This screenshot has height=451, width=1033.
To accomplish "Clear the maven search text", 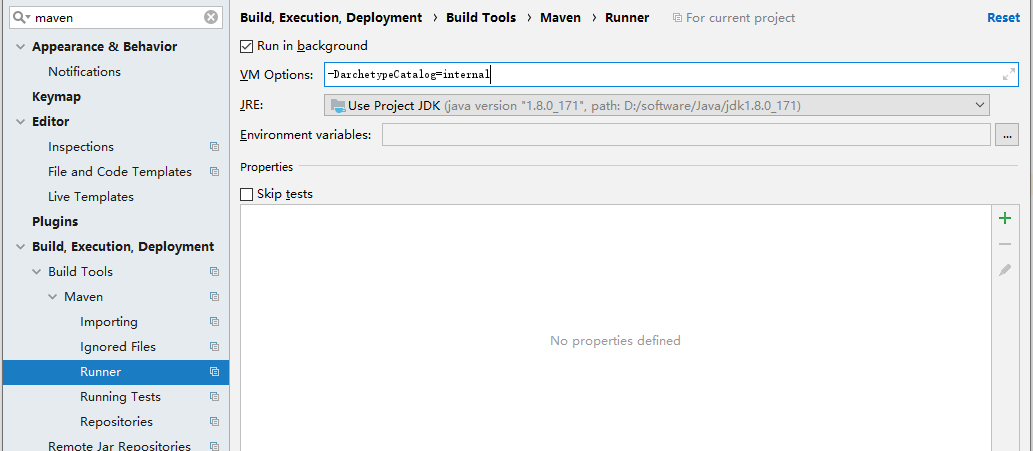I will [211, 18].
